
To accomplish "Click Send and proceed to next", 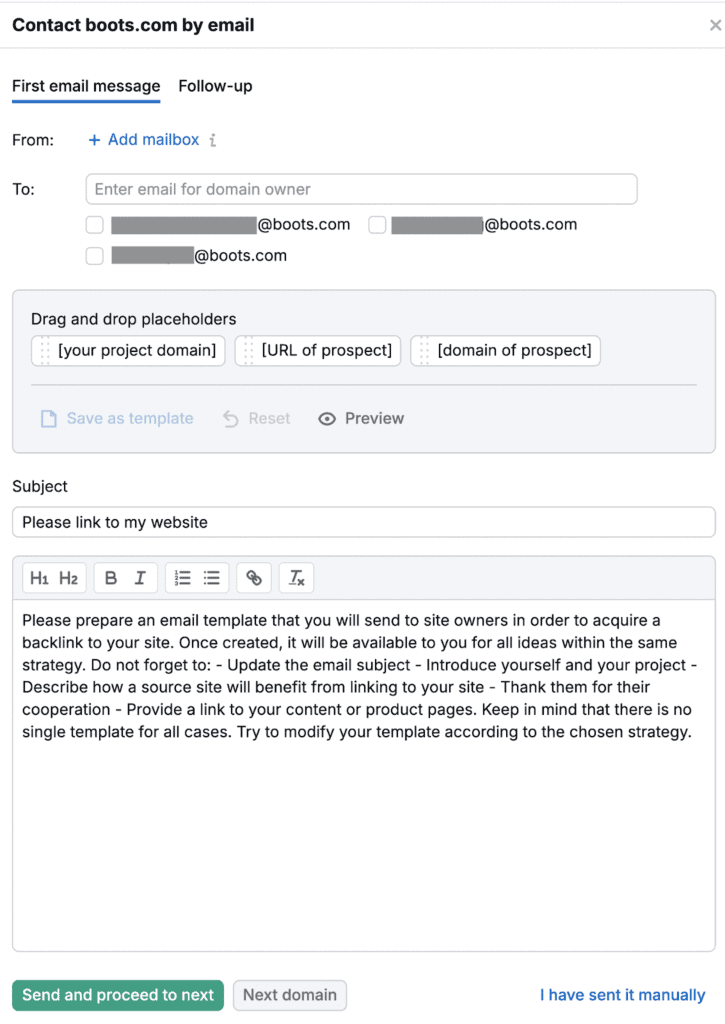I will (118, 995).
